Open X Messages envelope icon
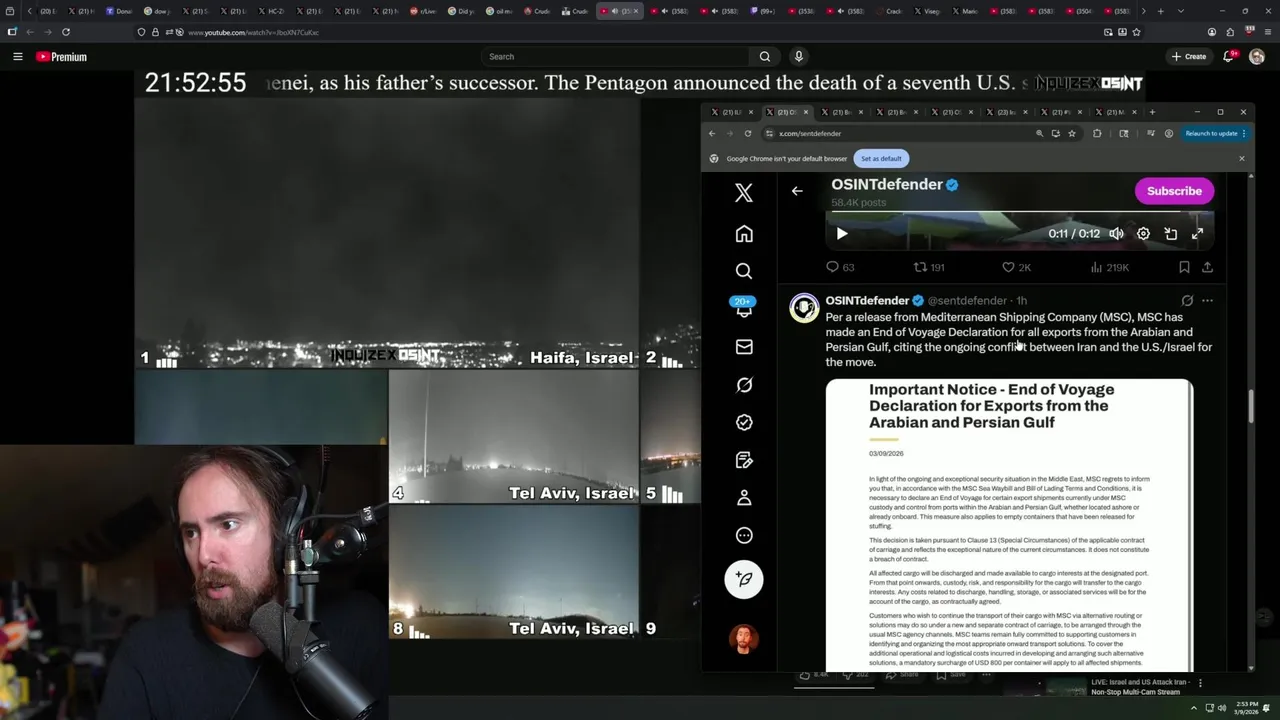The image size is (1280, 720). coord(744,347)
